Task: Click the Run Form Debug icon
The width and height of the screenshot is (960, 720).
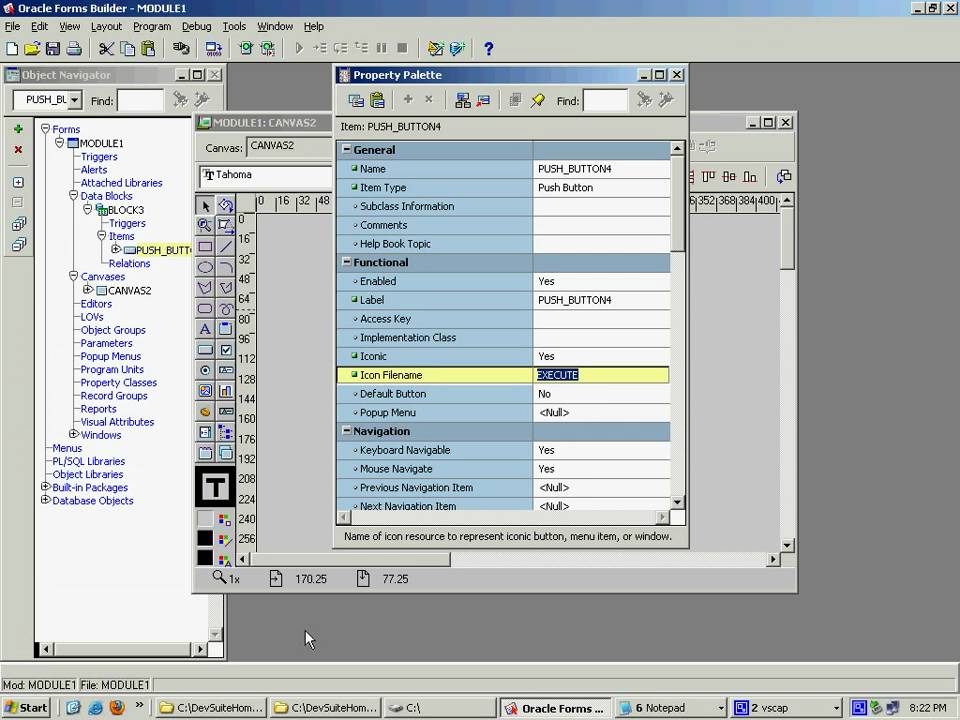Action: click(268, 48)
